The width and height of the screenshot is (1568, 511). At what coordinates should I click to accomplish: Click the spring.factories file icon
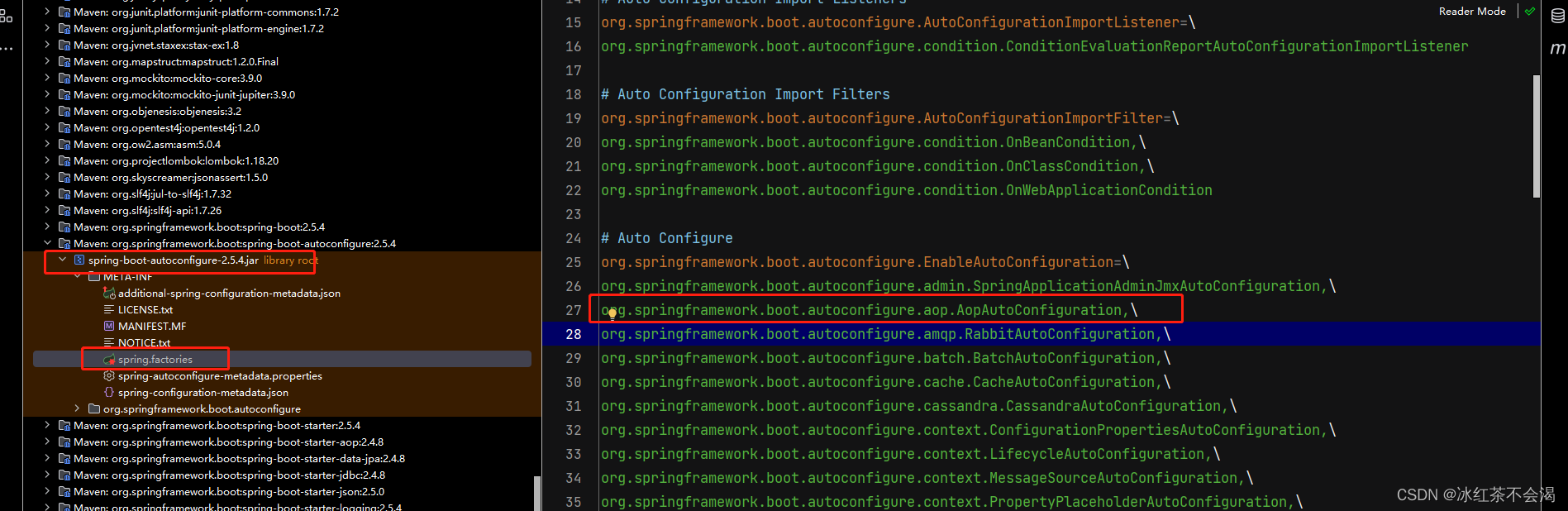pyautogui.click(x=108, y=360)
